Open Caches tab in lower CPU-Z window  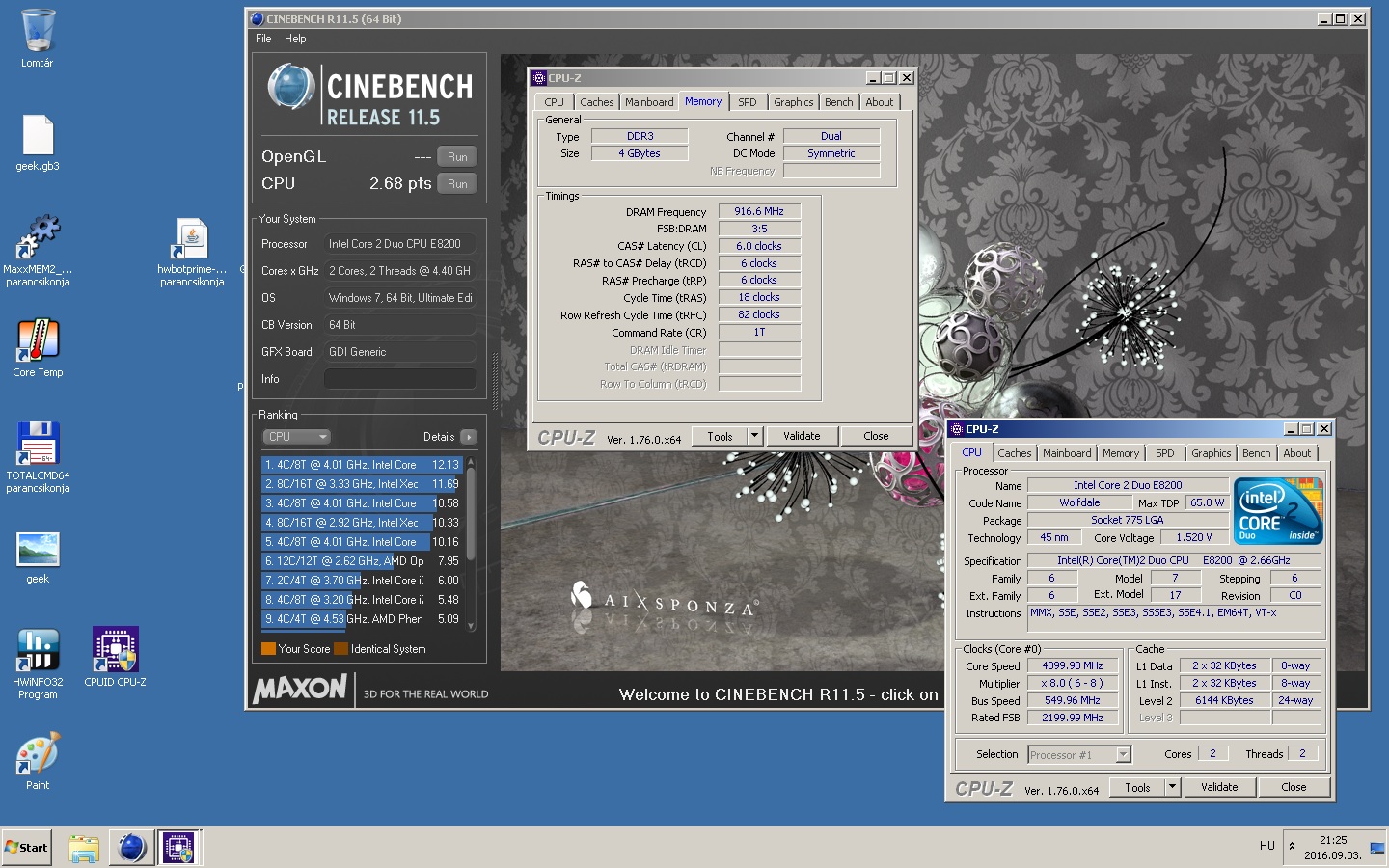click(1014, 453)
